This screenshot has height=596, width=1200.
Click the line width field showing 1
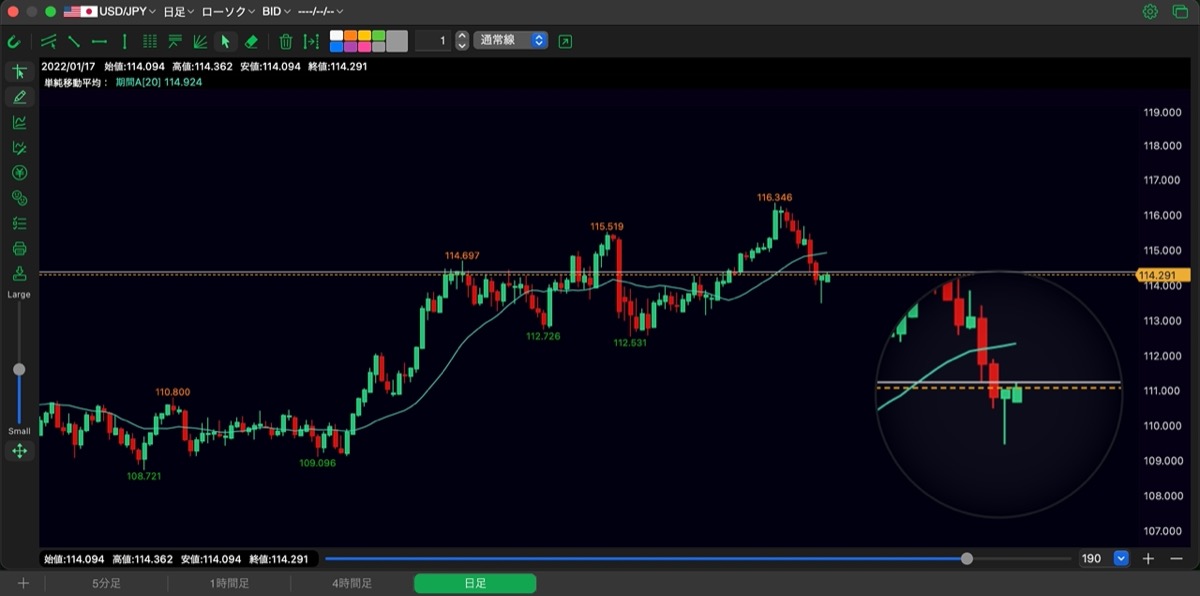pos(433,41)
